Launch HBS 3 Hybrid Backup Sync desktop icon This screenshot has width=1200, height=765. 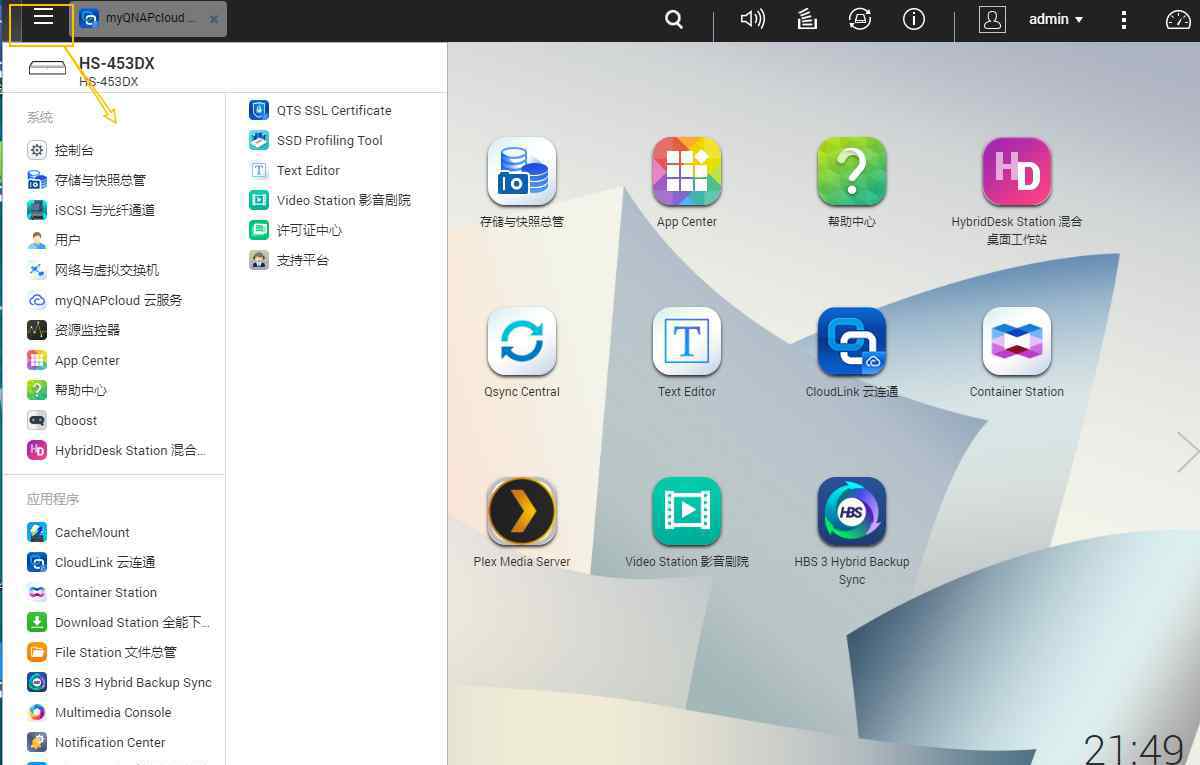[x=852, y=512]
